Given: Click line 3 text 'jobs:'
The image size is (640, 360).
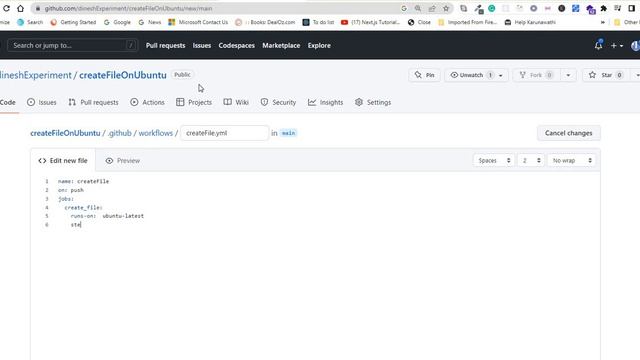Looking at the screenshot, I should click(66, 199).
